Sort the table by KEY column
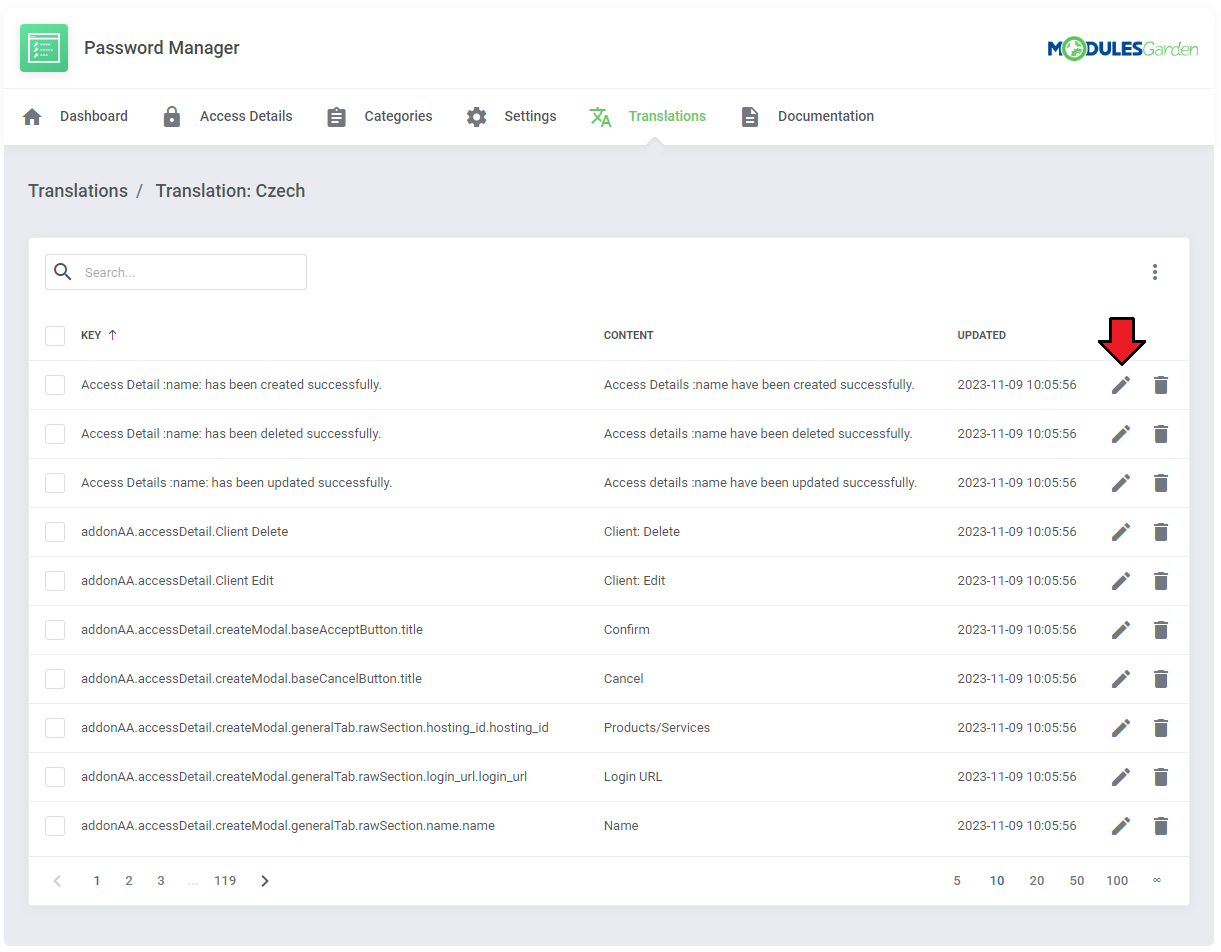 [99, 335]
